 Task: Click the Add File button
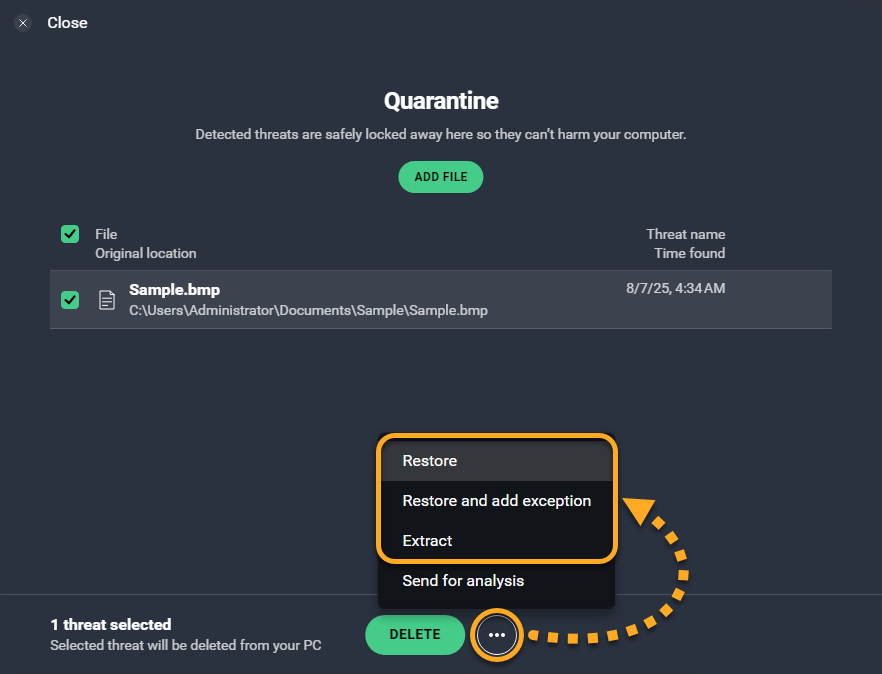tap(441, 177)
